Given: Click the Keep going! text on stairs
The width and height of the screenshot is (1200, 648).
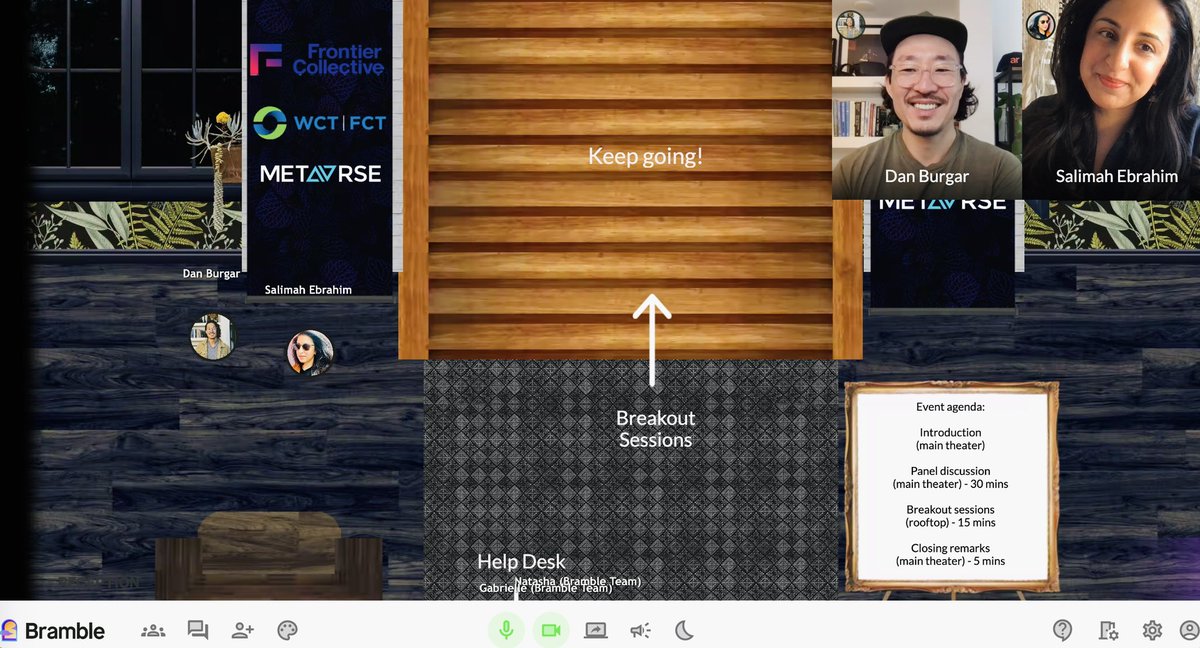Looking at the screenshot, I should tap(645, 156).
